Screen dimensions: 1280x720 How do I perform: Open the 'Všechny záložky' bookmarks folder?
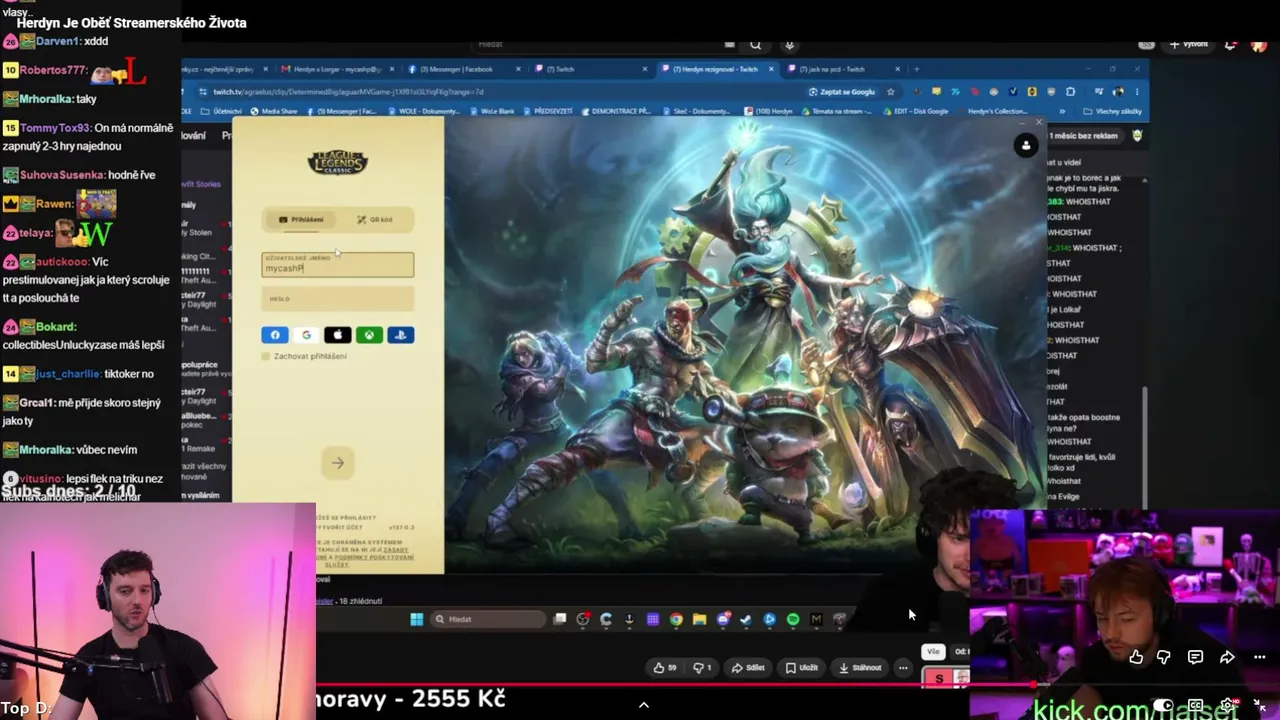coord(1114,111)
